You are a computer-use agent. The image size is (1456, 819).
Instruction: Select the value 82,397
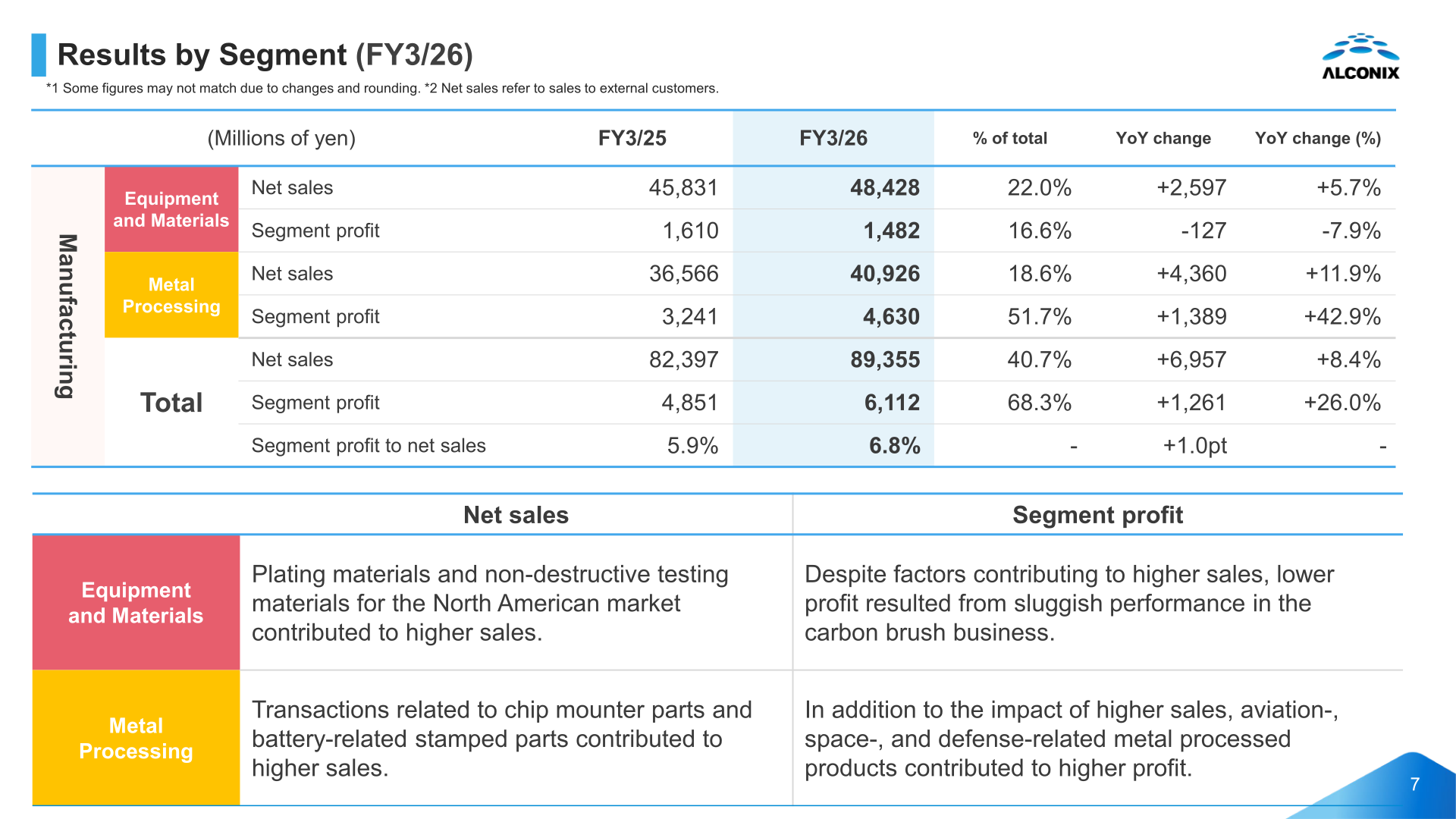click(683, 359)
